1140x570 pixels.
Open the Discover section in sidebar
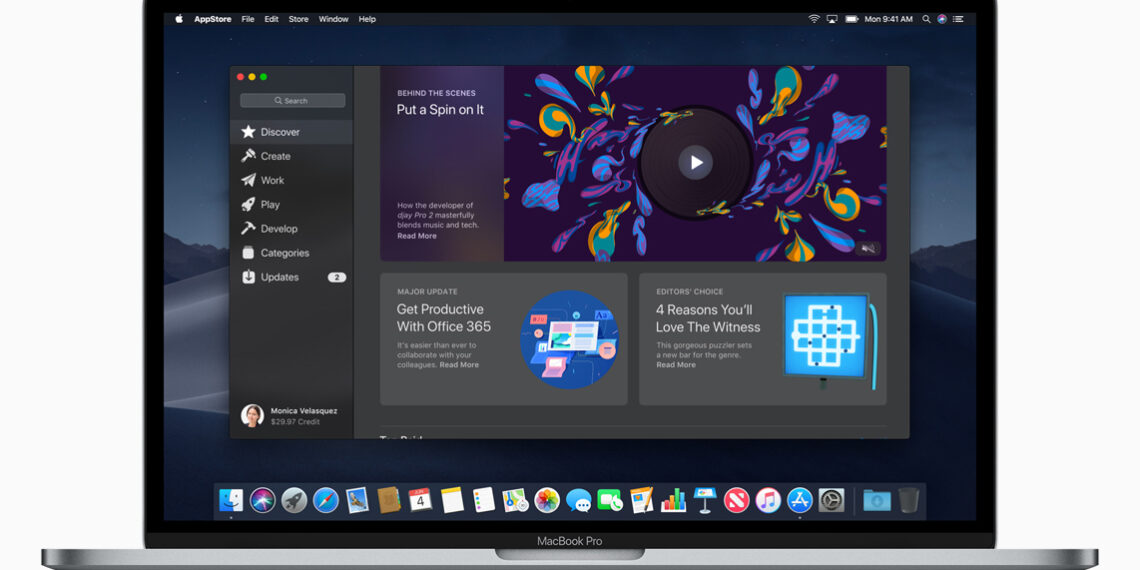279,132
